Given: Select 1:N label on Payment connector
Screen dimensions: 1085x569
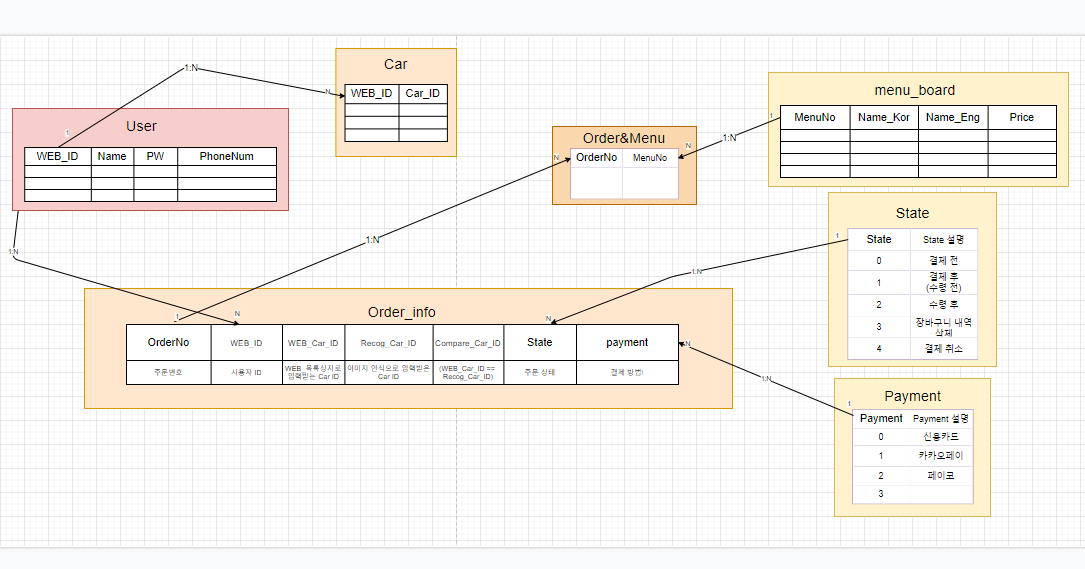Looking at the screenshot, I should (766, 379).
